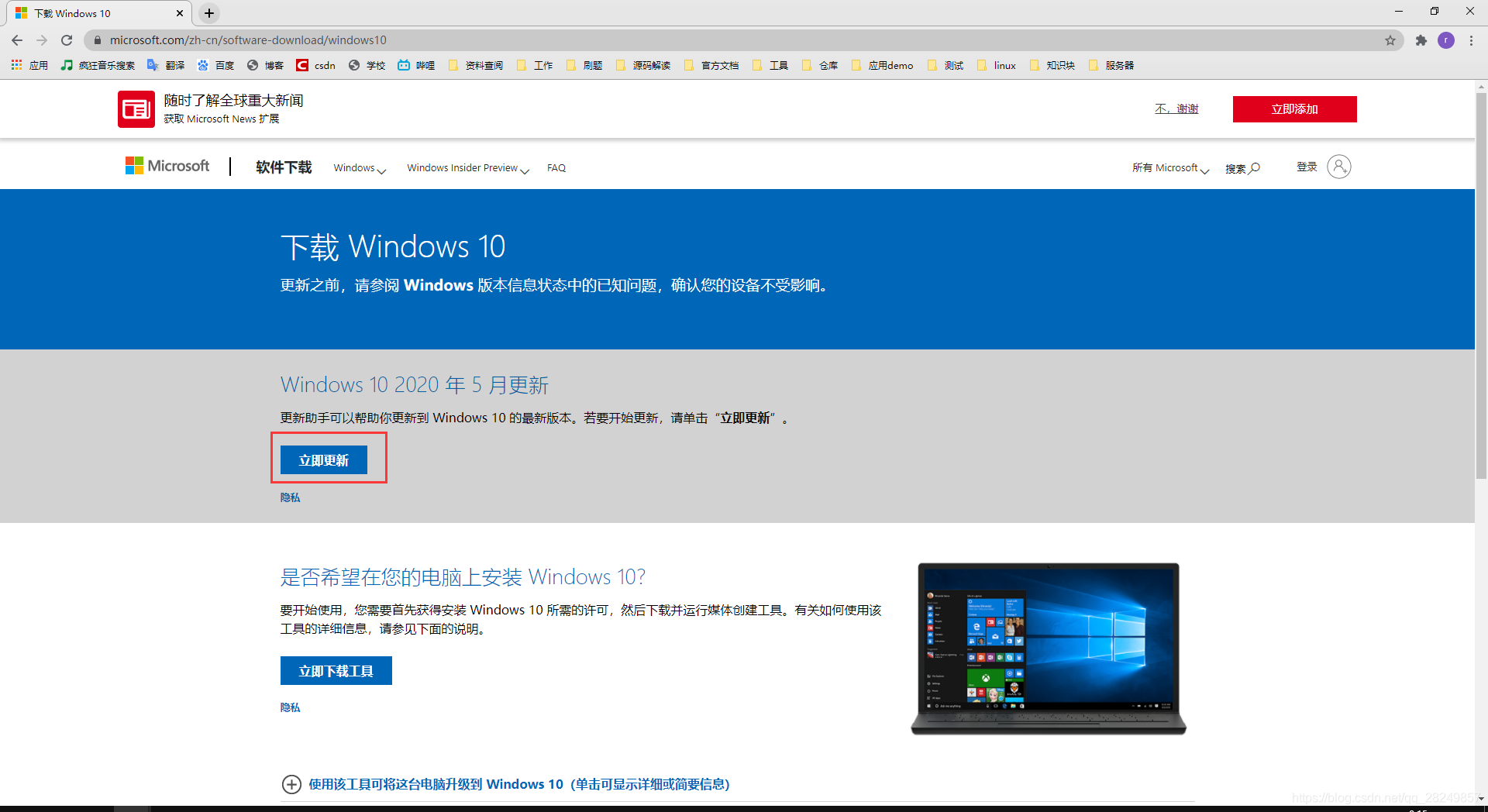Open the 疯狂音乐搜索 bookmark

tap(98, 65)
